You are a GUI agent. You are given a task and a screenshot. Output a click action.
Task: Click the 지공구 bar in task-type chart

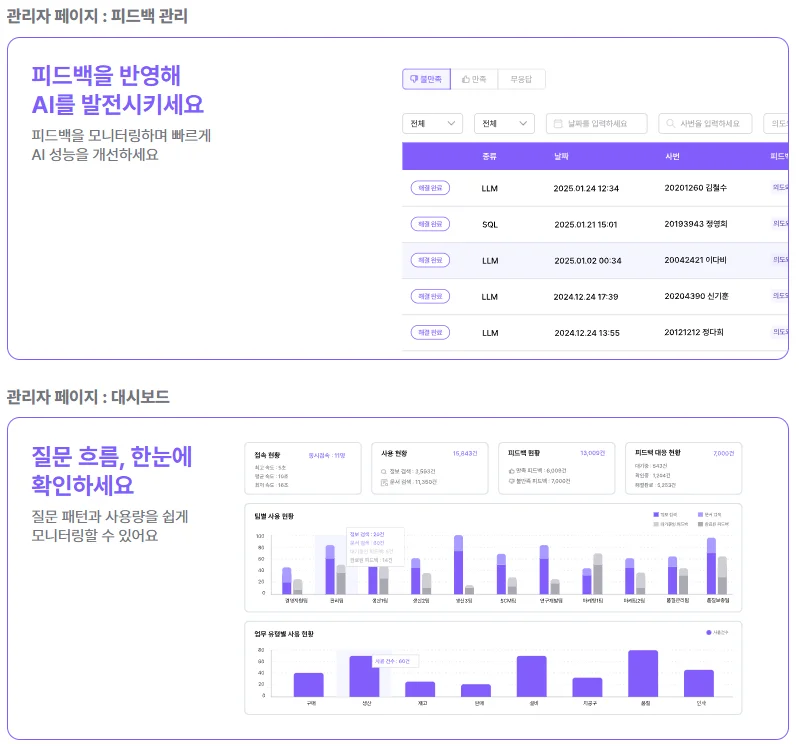(588, 687)
